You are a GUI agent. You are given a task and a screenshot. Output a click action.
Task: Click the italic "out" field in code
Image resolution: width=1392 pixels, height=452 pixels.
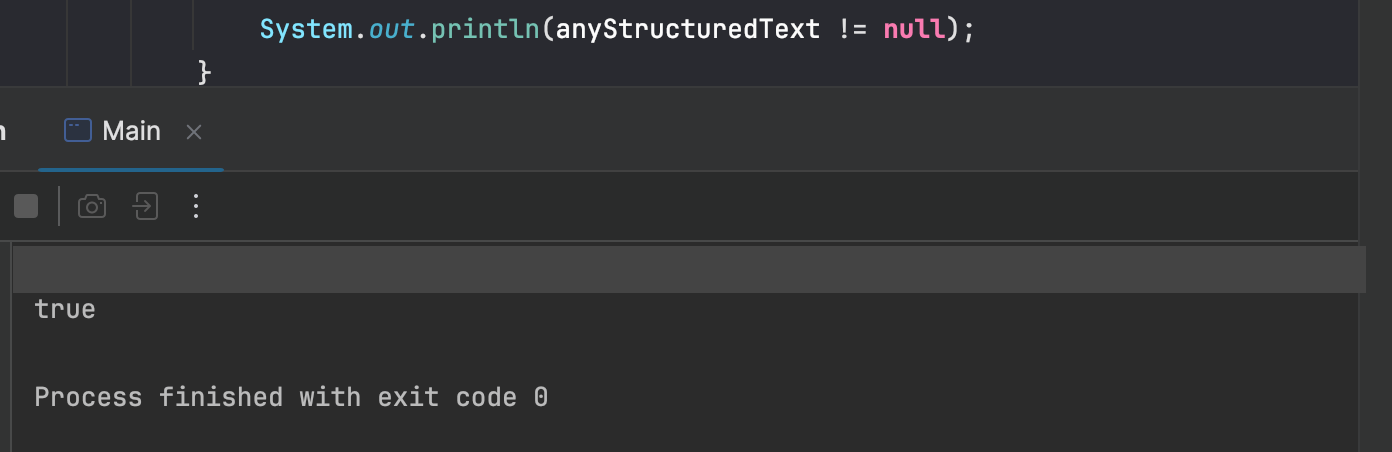(x=392, y=29)
